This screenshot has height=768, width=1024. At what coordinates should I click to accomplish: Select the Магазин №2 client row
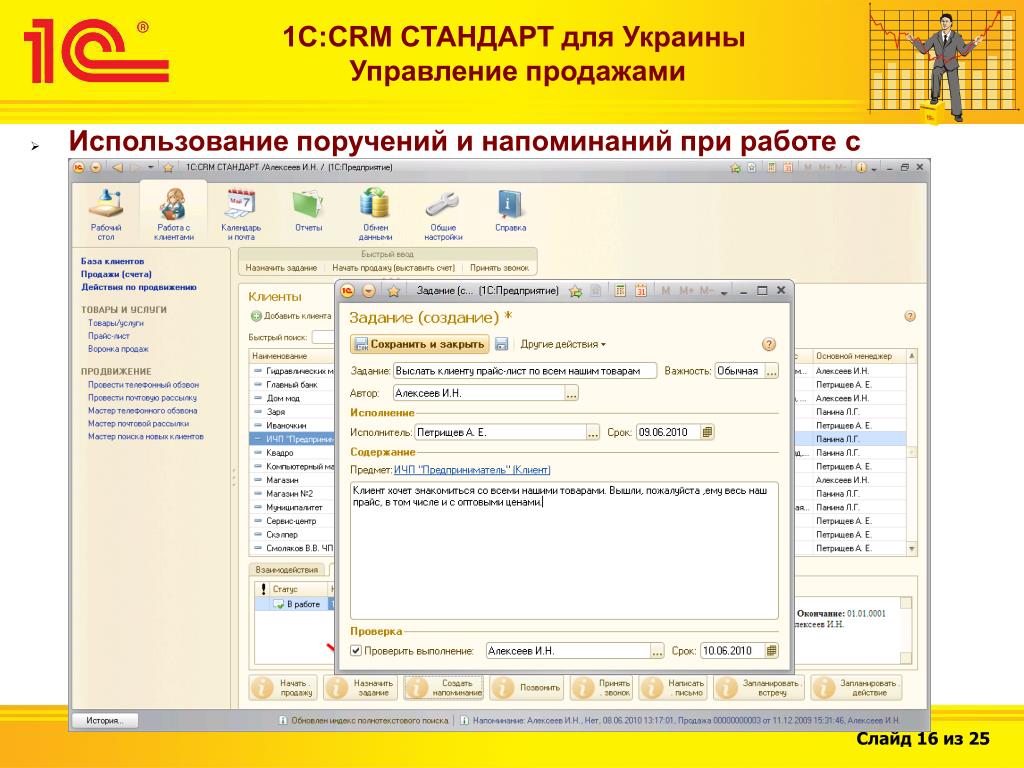click(x=292, y=494)
